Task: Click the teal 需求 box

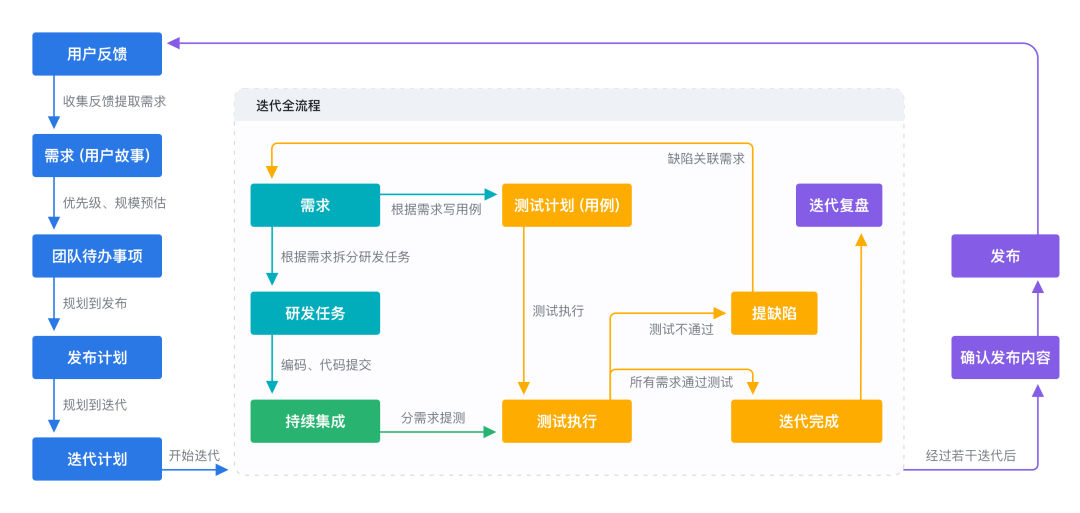Action: (x=315, y=205)
